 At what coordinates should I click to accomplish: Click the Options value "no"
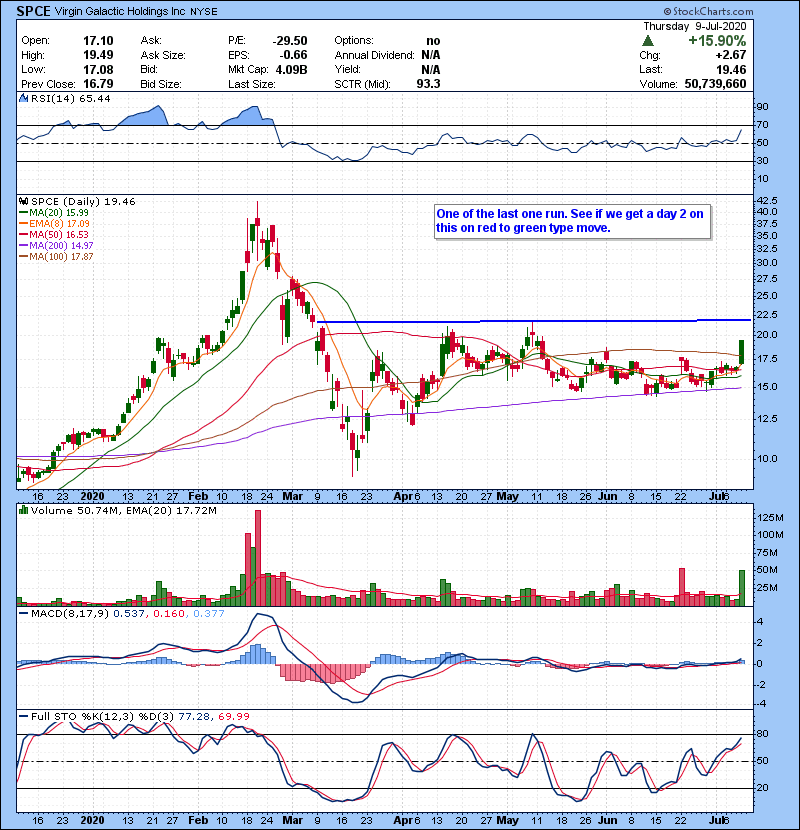pos(433,41)
